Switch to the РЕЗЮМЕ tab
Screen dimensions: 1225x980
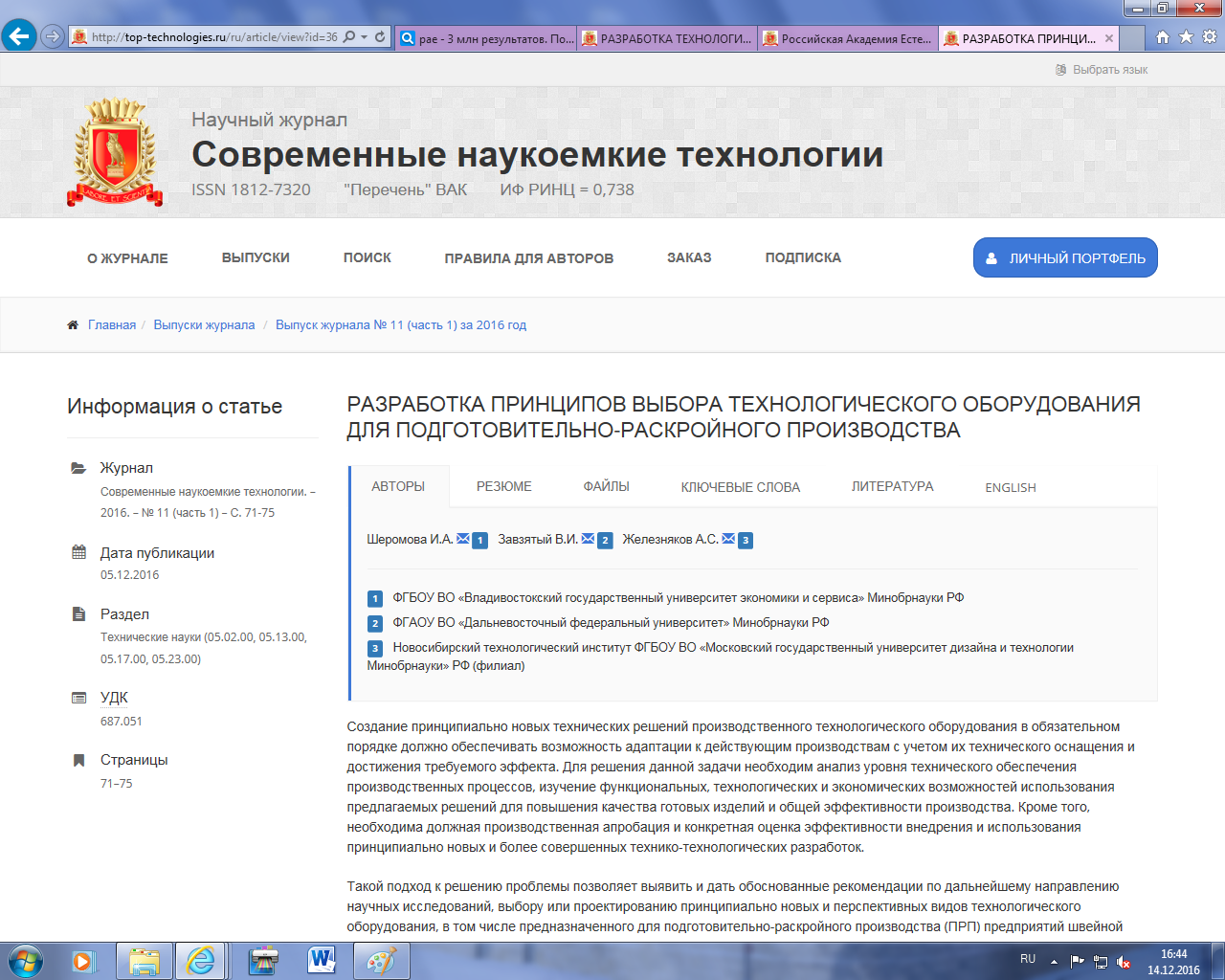click(x=503, y=486)
